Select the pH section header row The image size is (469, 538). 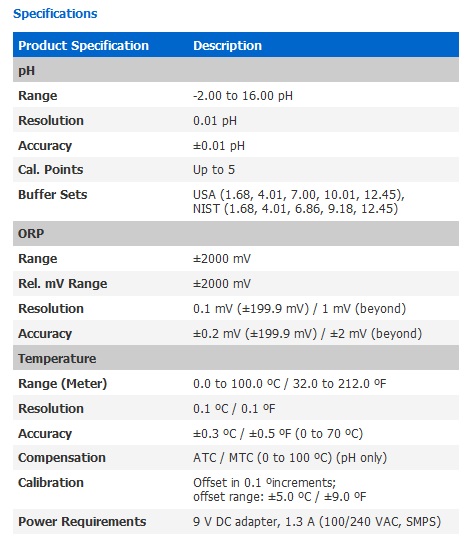236,70
